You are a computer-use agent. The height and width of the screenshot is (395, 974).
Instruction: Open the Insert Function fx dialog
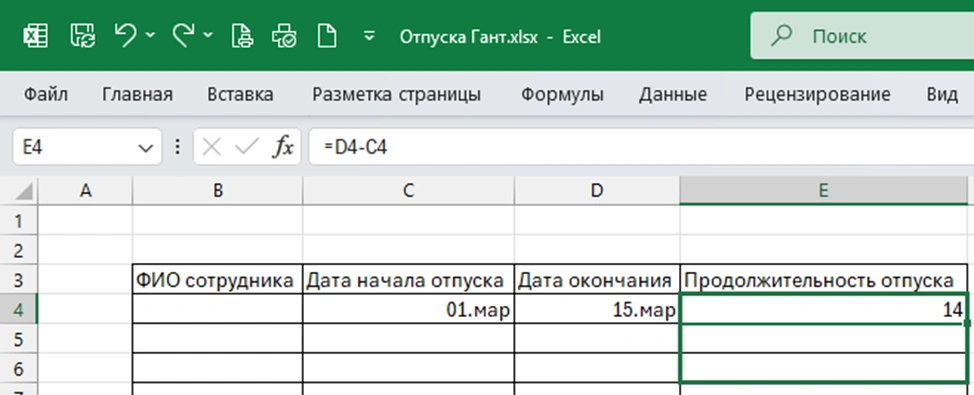click(283, 147)
